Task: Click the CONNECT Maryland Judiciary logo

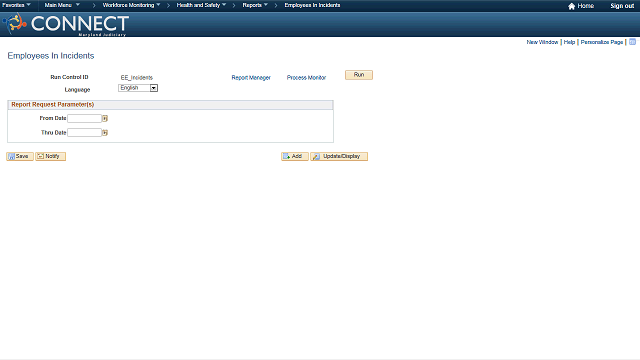Action: pyautogui.click(x=66, y=24)
